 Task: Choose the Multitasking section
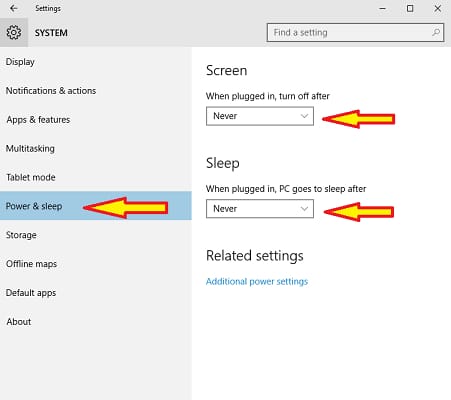(x=30, y=148)
